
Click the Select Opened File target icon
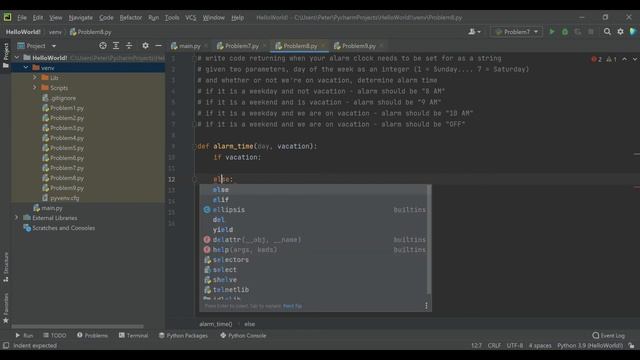pyautogui.click(x=103, y=46)
